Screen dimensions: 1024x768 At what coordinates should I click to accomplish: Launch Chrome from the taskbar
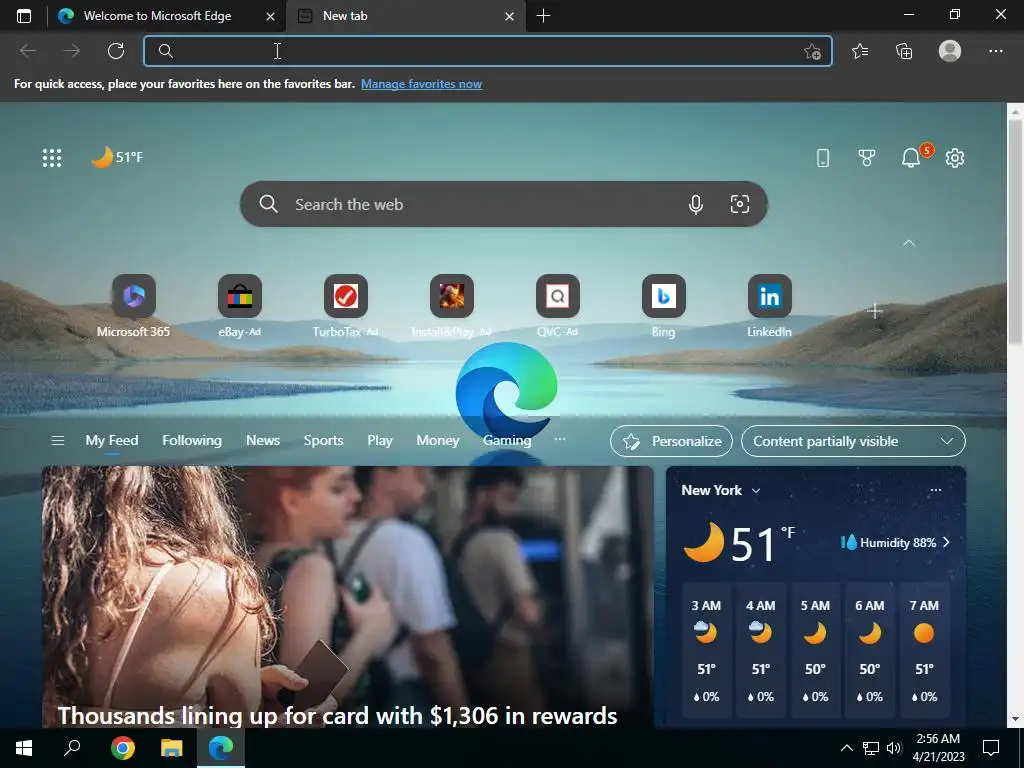(x=123, y=748)
